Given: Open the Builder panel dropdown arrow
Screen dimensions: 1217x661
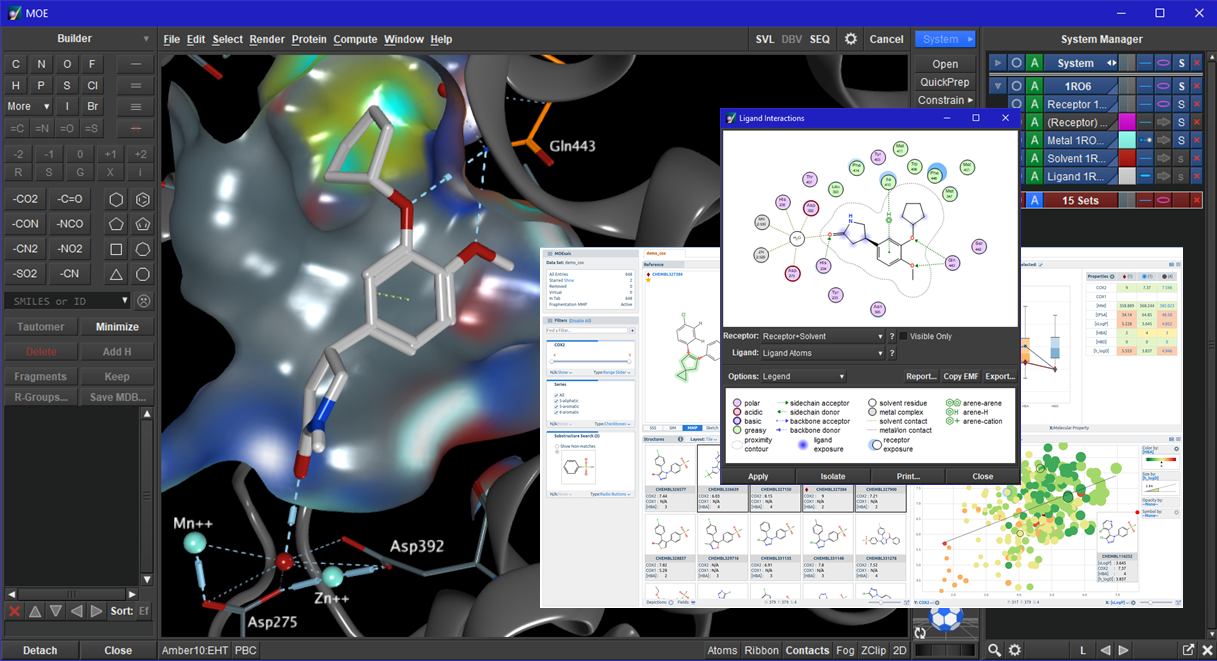Looking at the screenshot, I should click(x=147, y=39).
